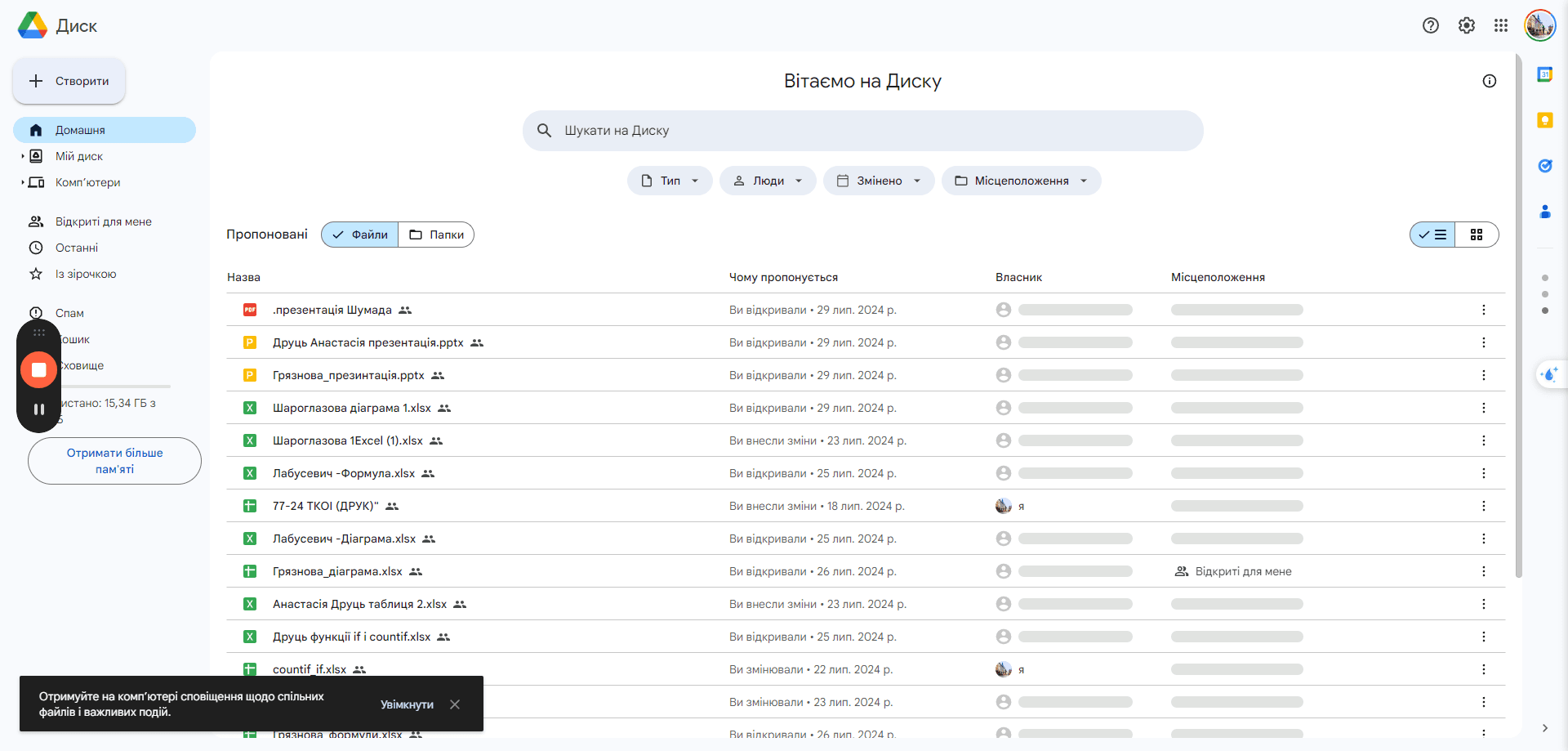Open more actions for Лабусевич -Формула.xlsx

tap(1484, 473)
